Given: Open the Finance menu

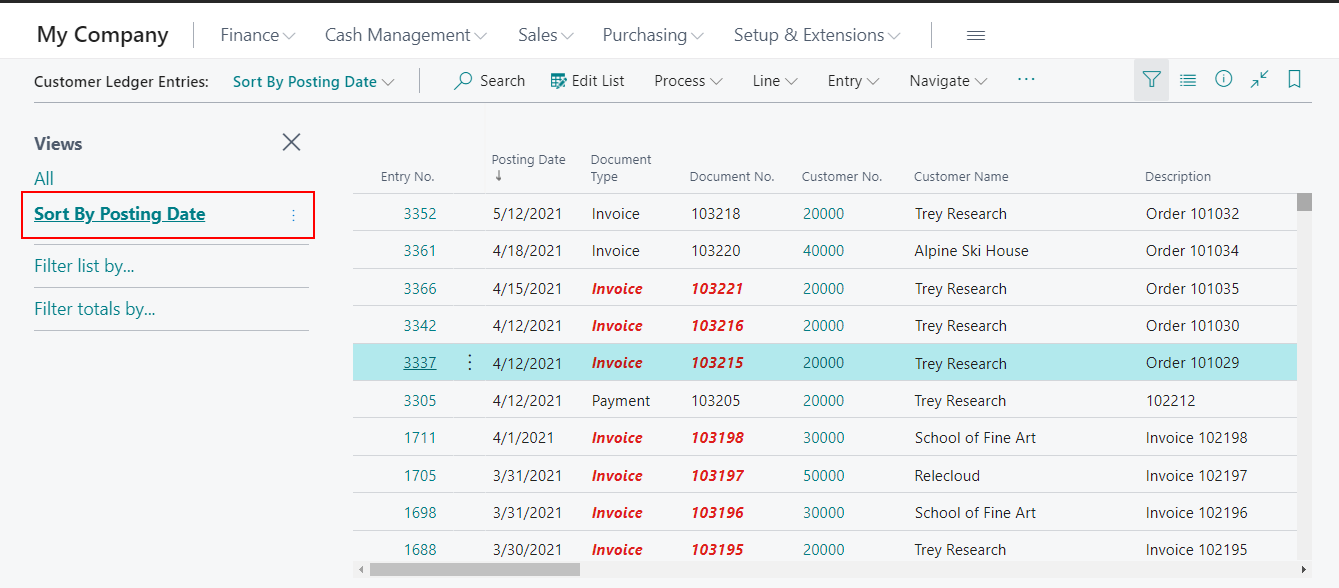Looking at the screenshot, I should pyautogui.click(x=256, y=34).
